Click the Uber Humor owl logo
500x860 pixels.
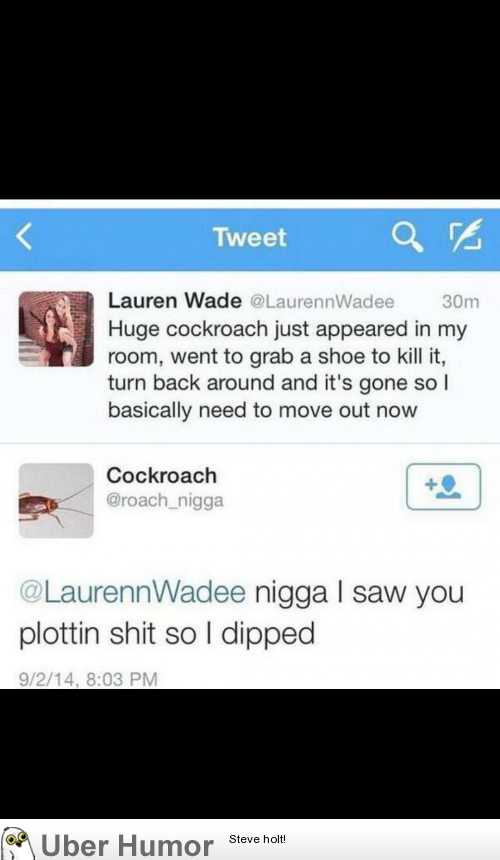18,844
